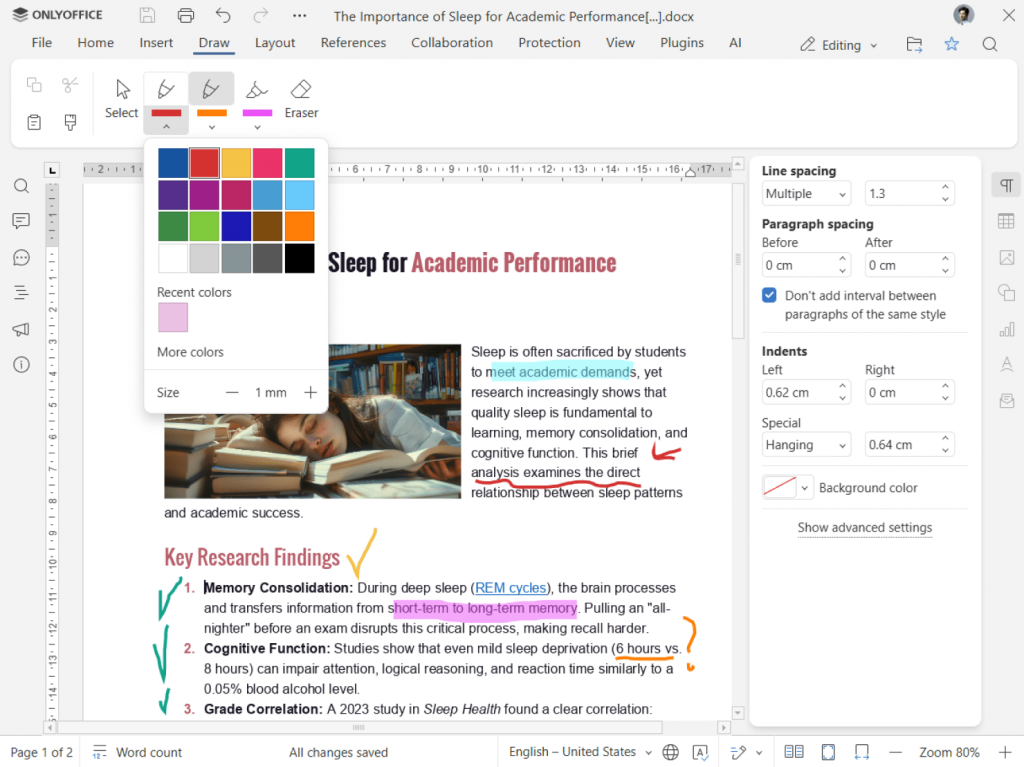This screenshot has height=767, width=1024.
Task: Click the Undo arrow
Action: [x=223, y=16]
